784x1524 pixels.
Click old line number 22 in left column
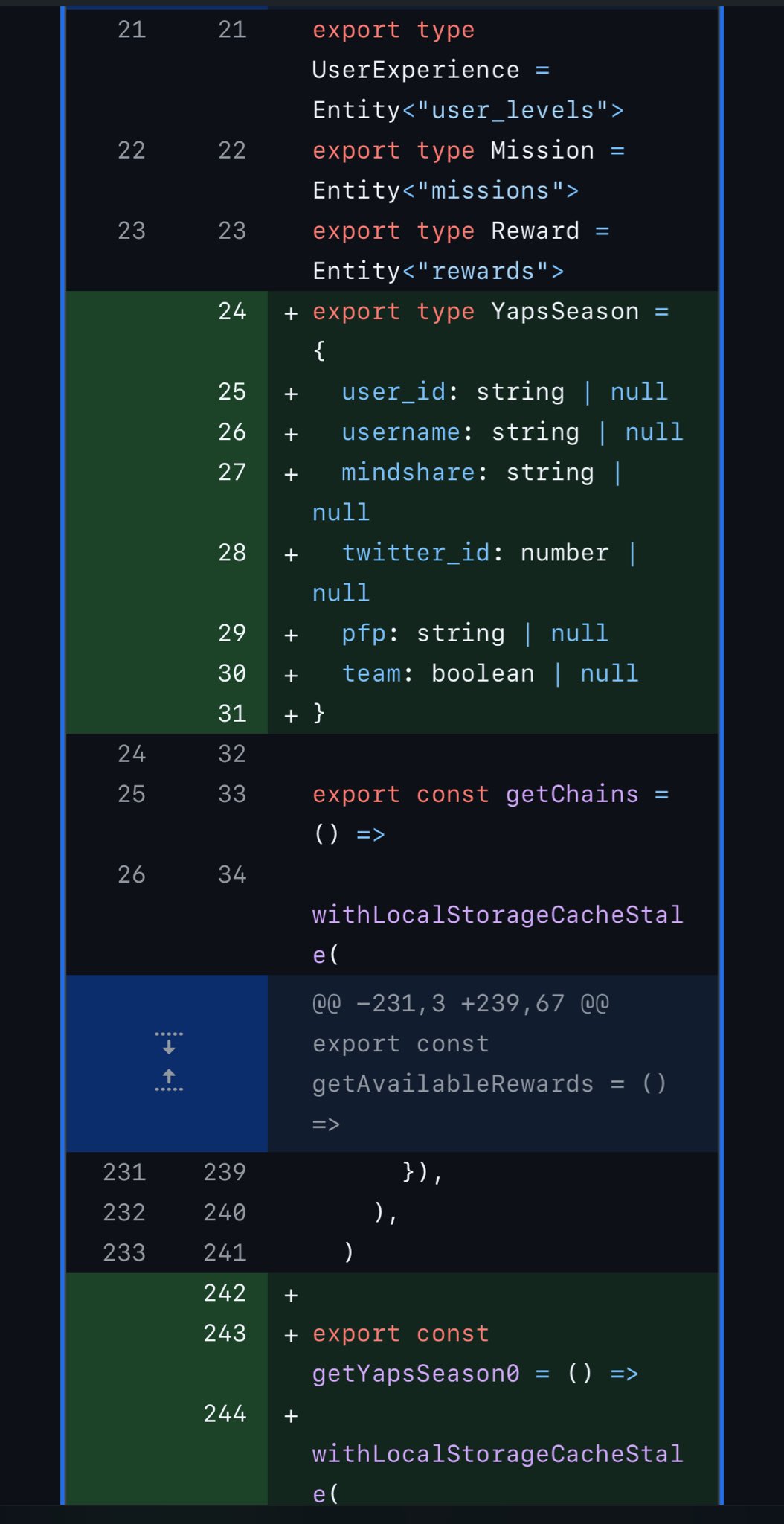[132, 150]
